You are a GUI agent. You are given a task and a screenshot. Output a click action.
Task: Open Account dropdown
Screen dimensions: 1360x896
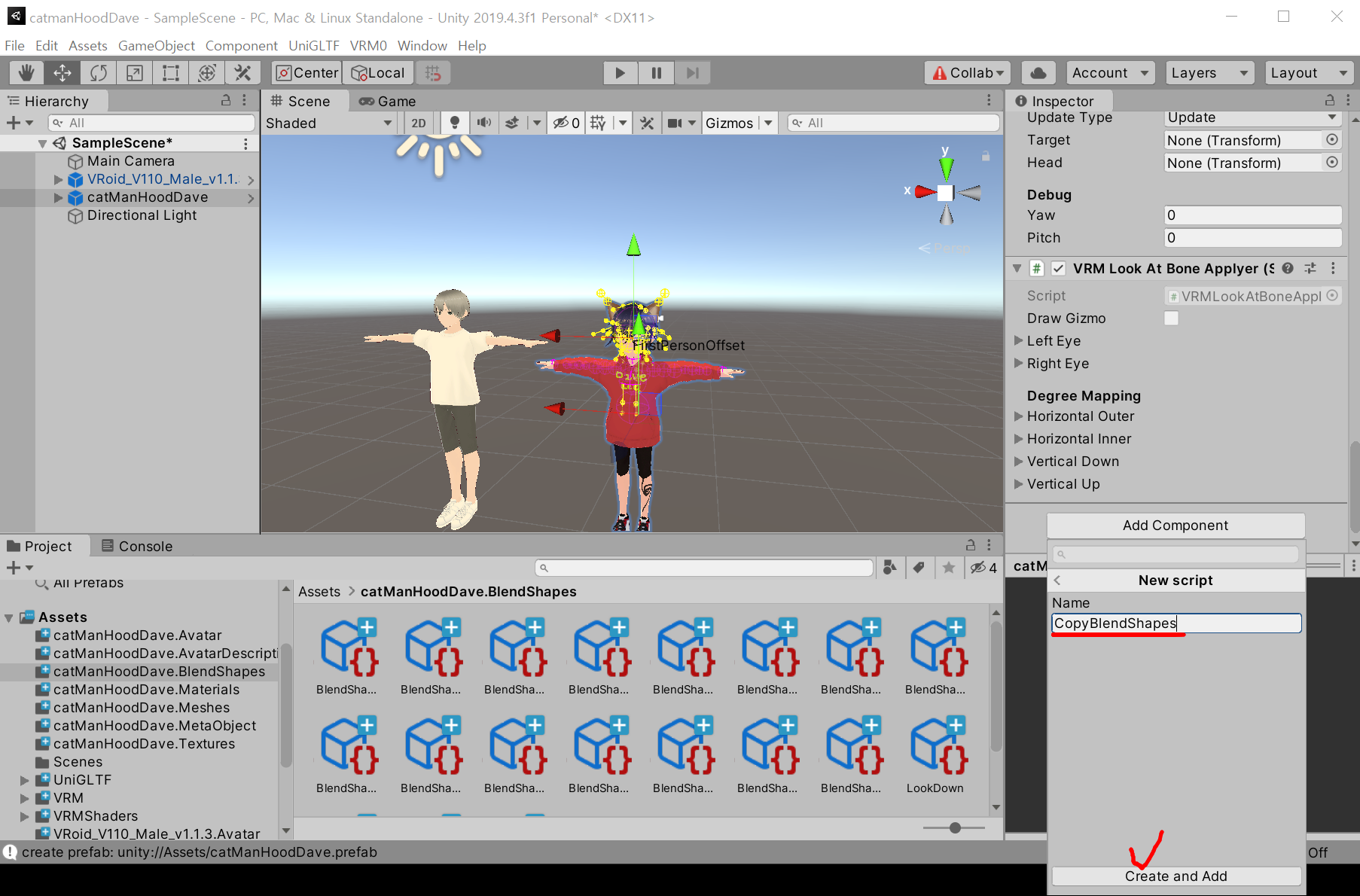tap(1111, 73)
